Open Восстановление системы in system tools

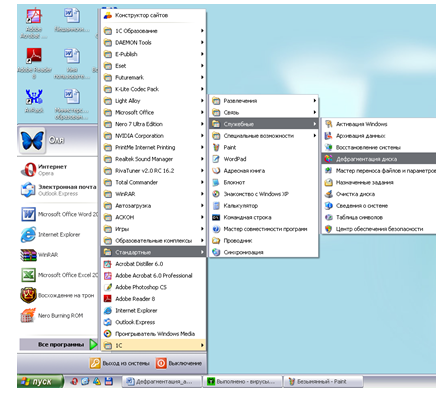[x=379, y=147]
